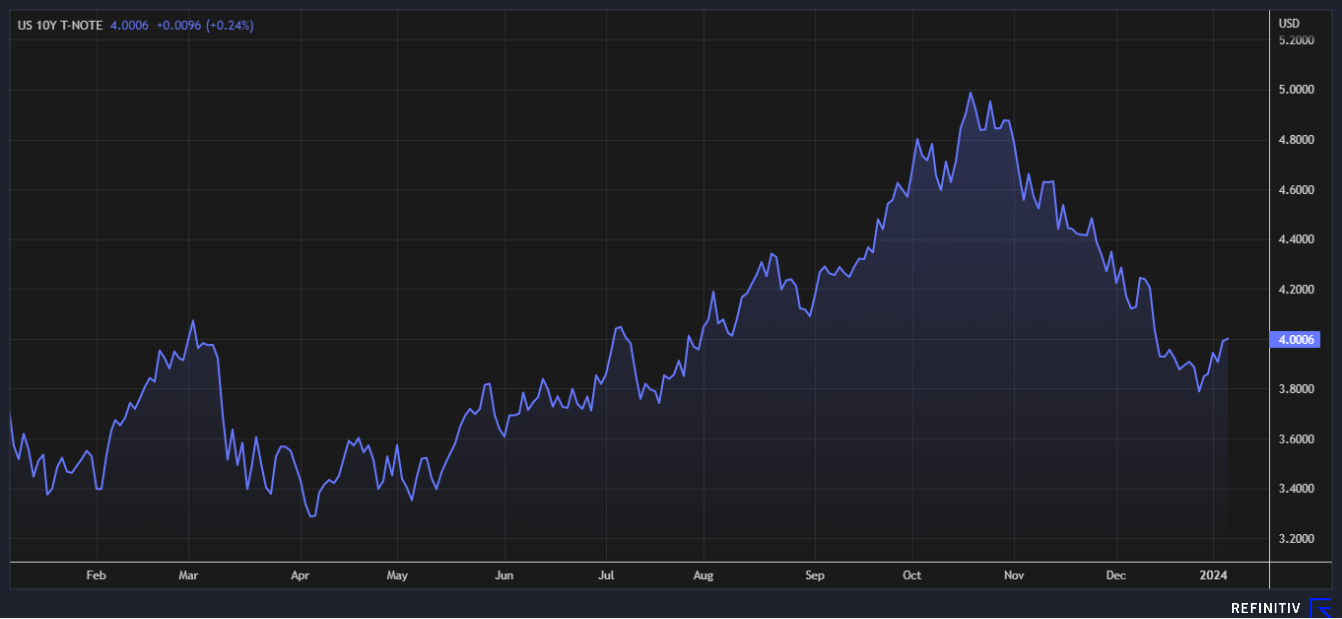Click the (+0.24%) percent change
This screenshot has width=1342, height=619.
point(230,25)
